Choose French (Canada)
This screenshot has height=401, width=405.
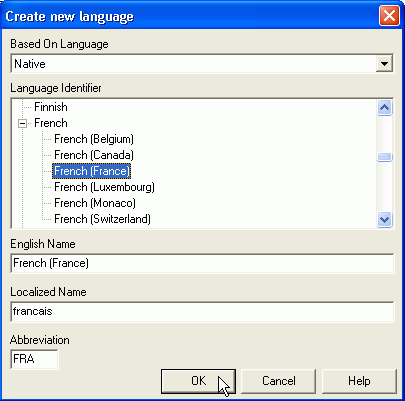[94, 155]
